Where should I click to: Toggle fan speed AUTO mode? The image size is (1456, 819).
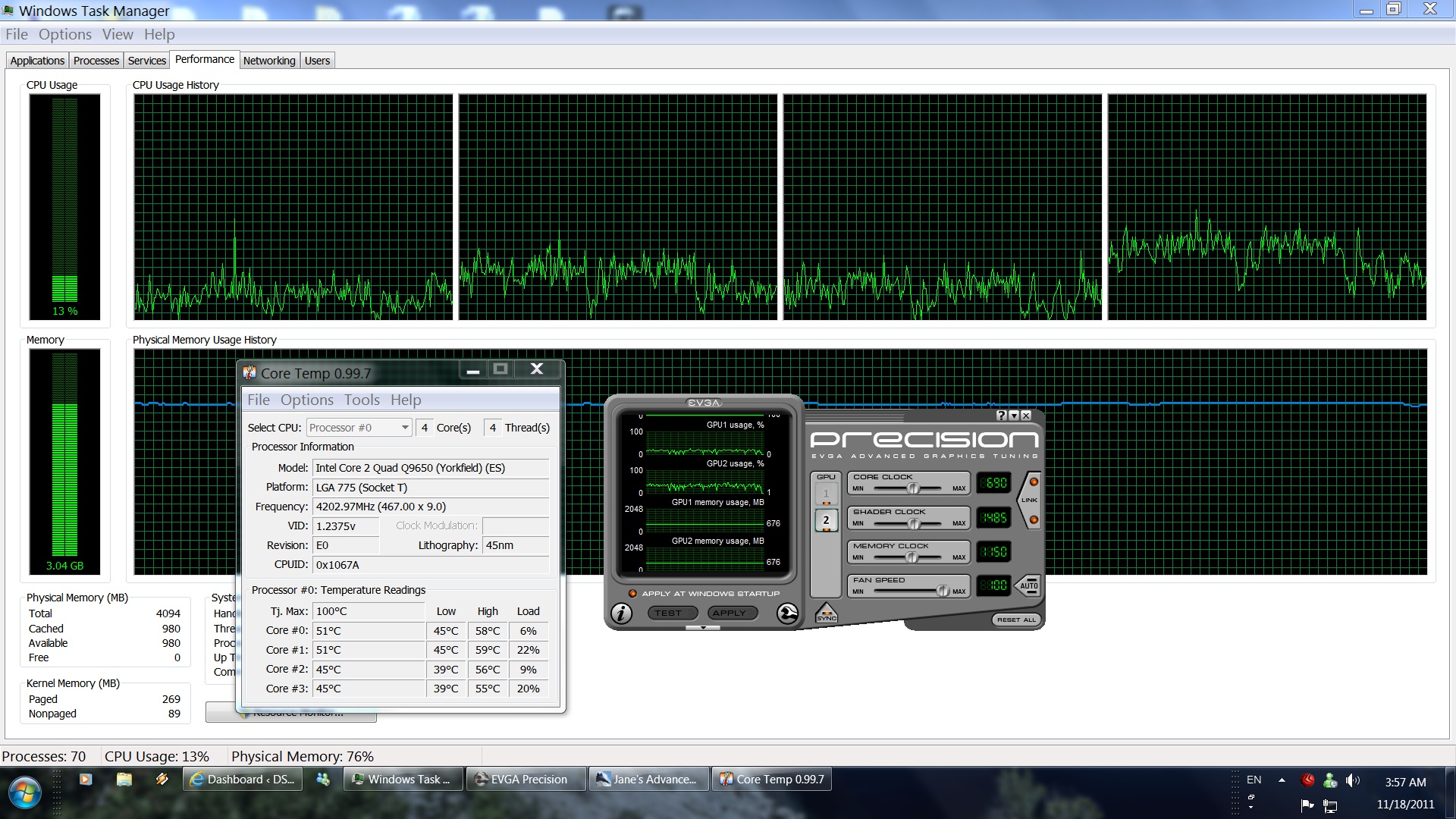pos(1028,585)
